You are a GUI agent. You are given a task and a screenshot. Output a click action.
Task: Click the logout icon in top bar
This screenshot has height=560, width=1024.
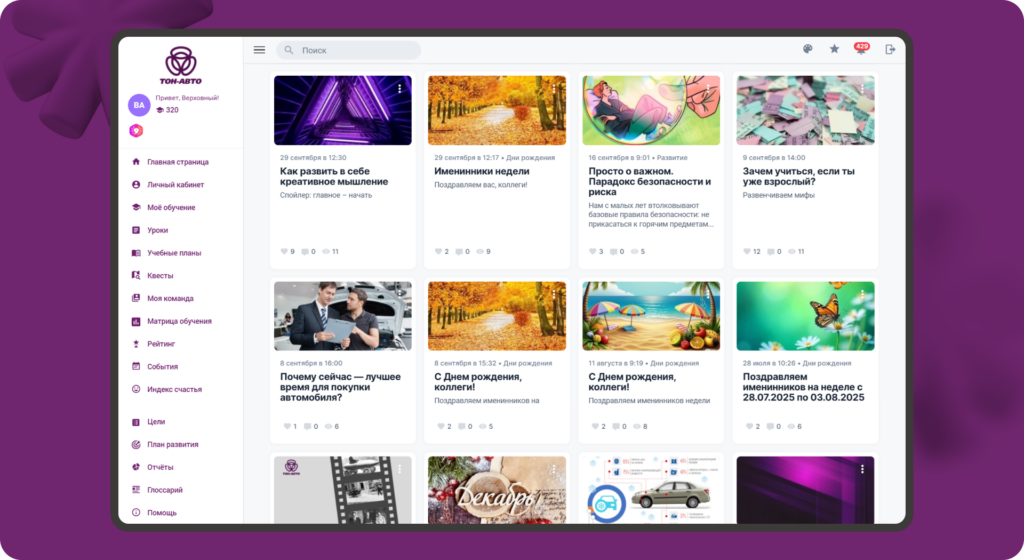pos(890,50)
